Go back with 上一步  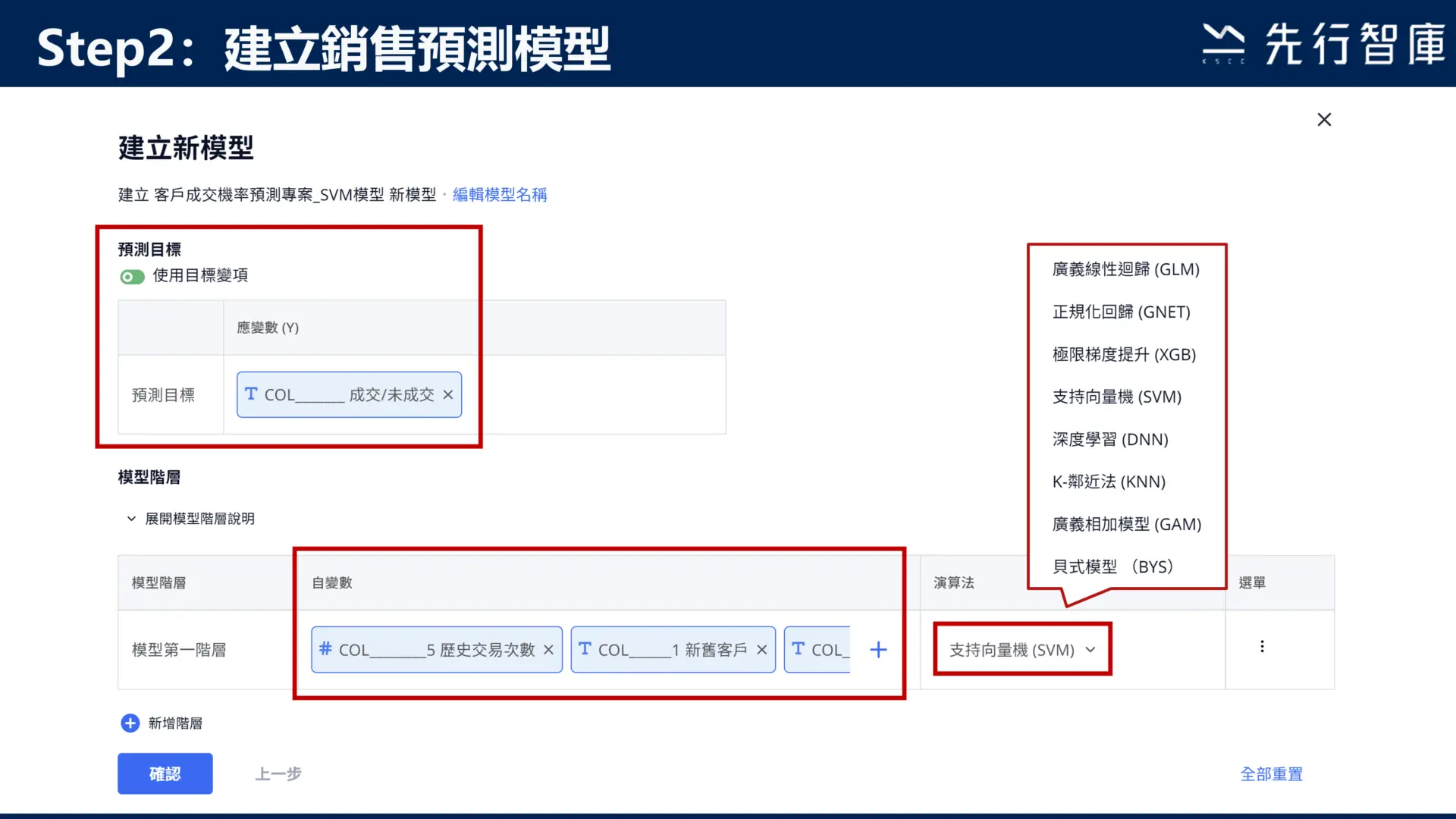tap(278, 773)
